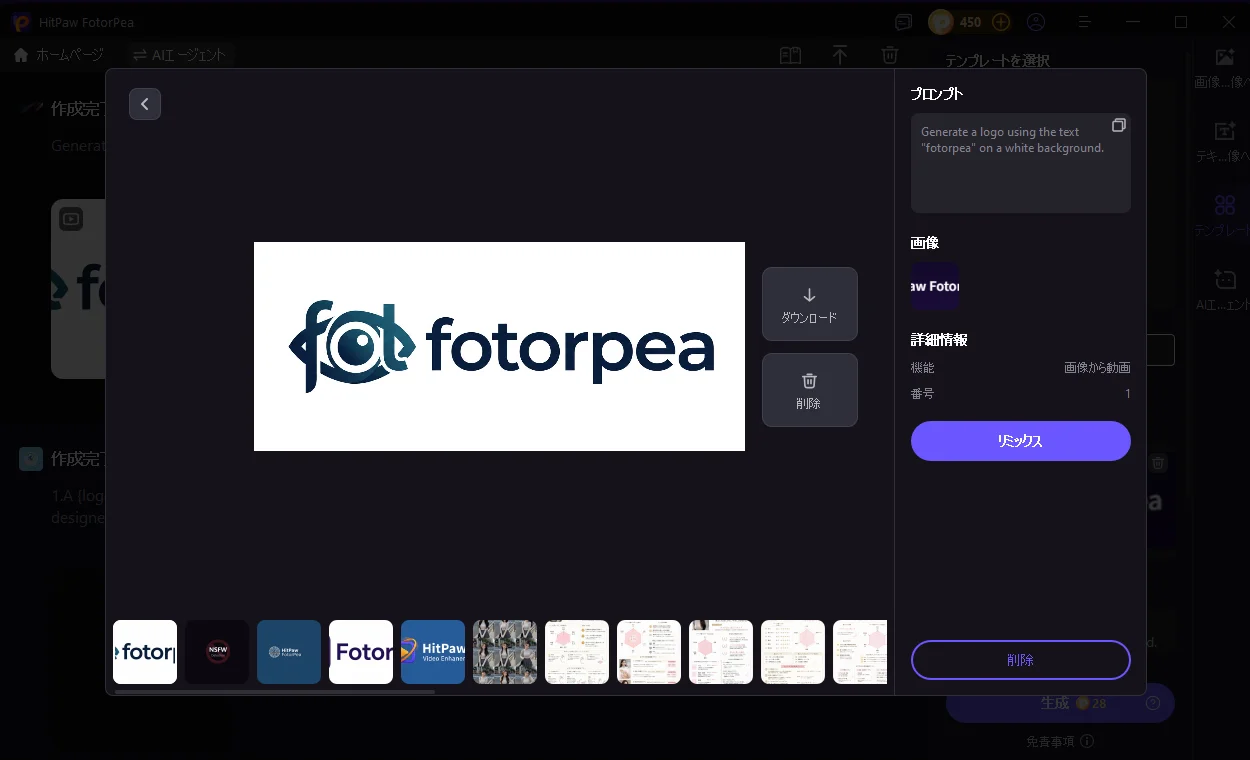Select the HitPaw Video Enhancer thumbnail
1250x760 pixels.
click(433, 652)
